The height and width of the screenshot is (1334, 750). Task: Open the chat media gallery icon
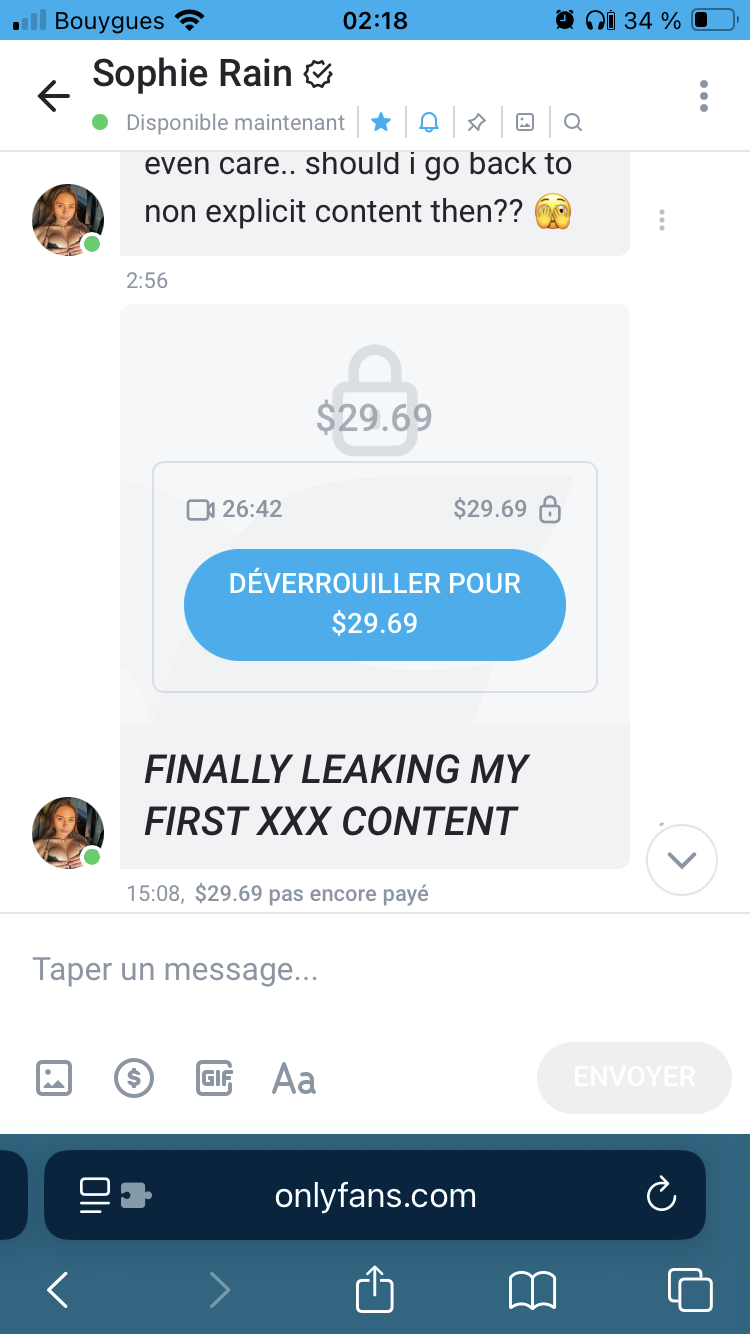(x=525, y=122)
